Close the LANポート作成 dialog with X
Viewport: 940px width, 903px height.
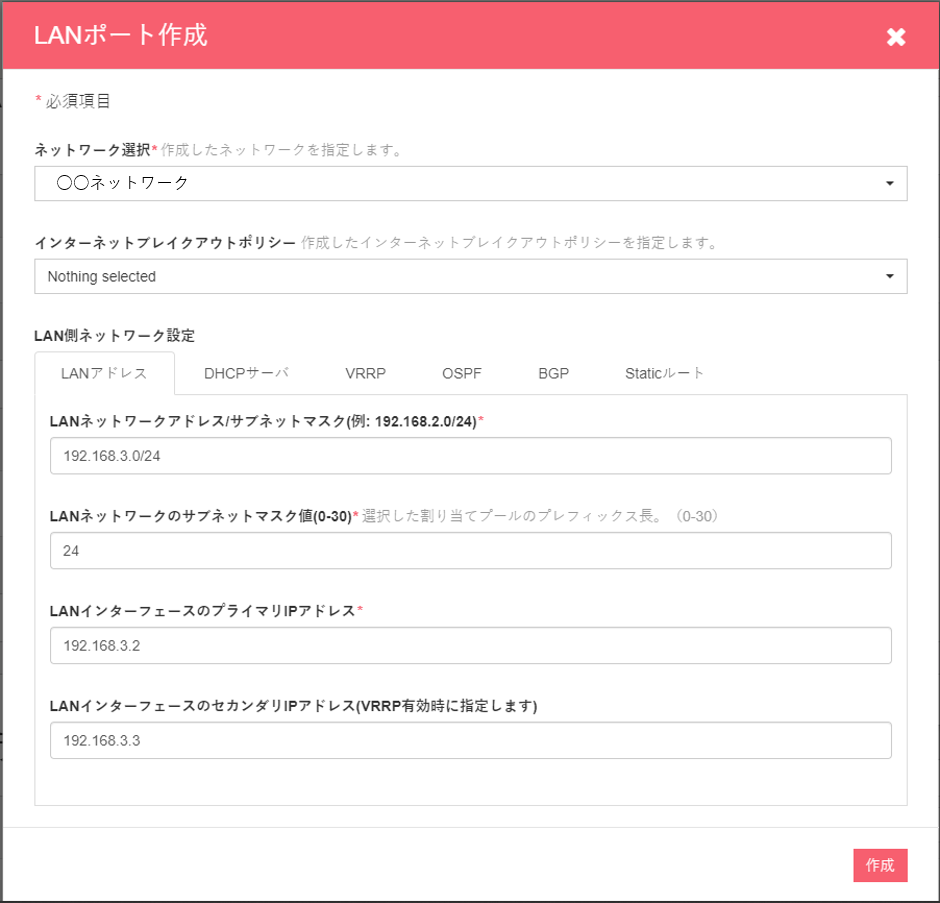896,37
